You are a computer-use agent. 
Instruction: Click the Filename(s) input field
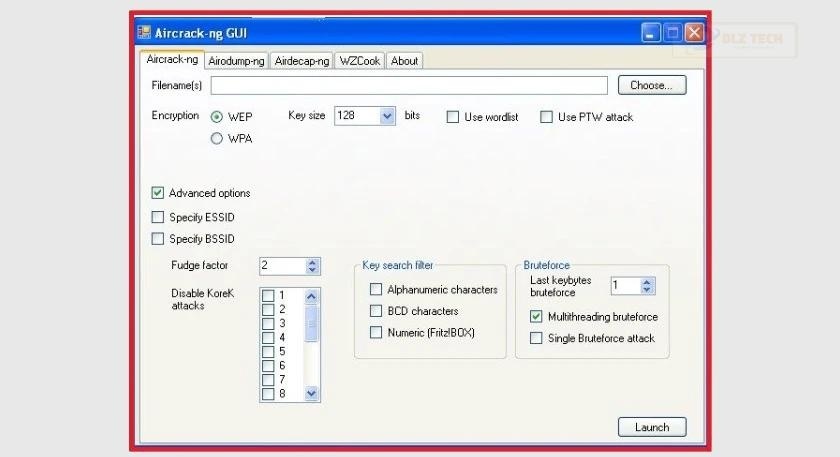[x=409, y=85]
